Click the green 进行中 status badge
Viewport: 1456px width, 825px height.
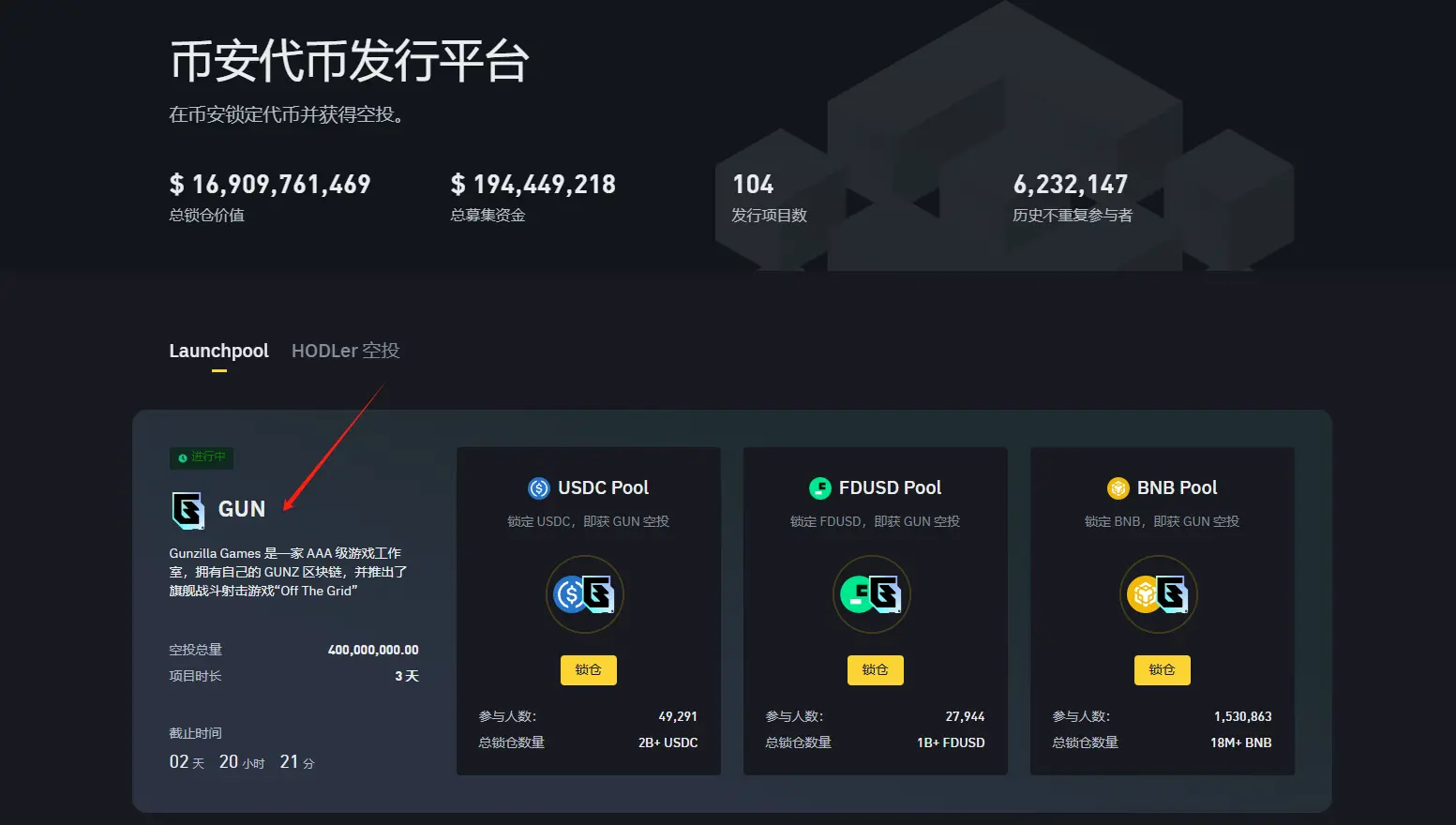point(202,457)
